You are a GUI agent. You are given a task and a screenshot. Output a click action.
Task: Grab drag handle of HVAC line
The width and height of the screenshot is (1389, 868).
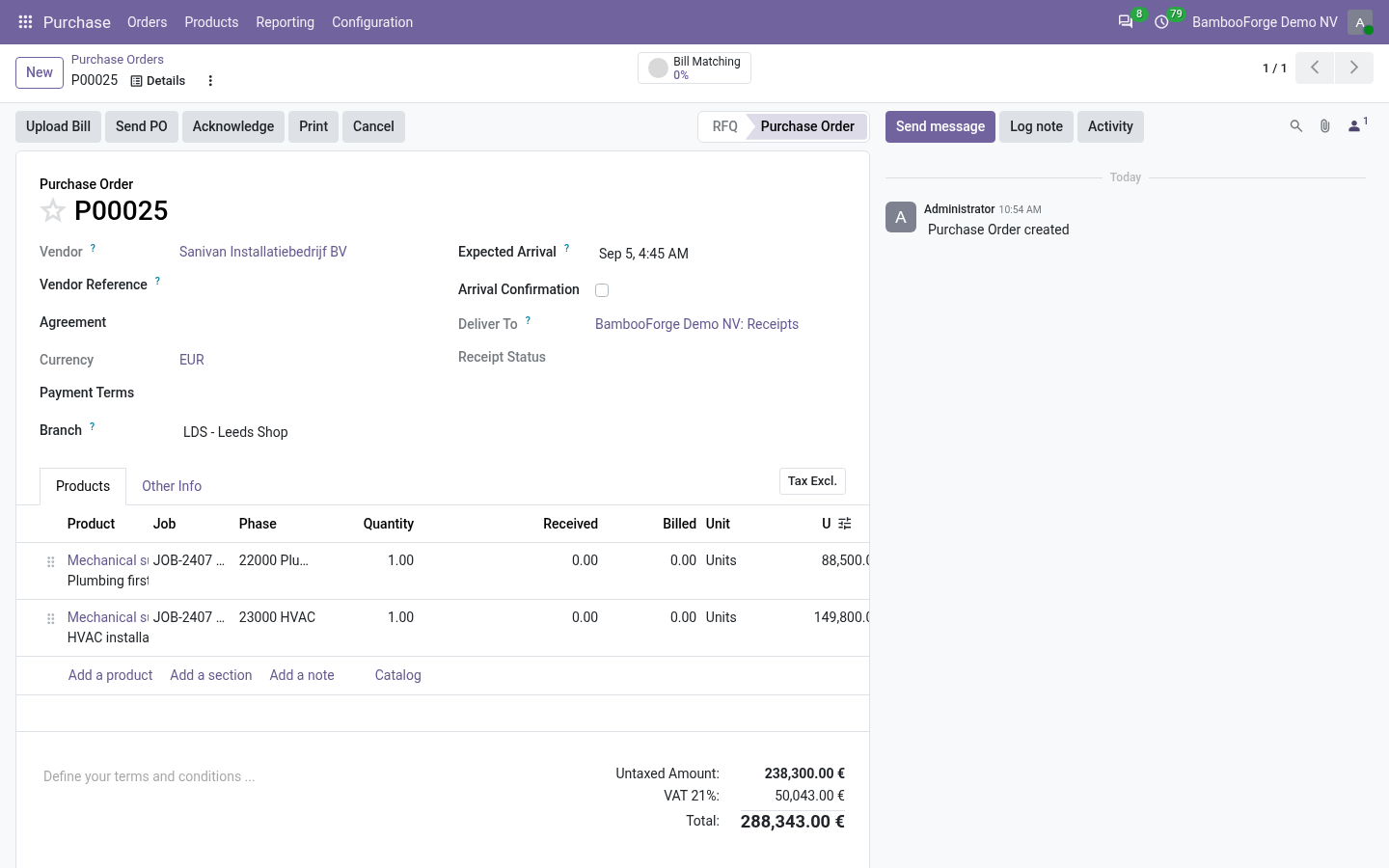(x=51, y=618)
